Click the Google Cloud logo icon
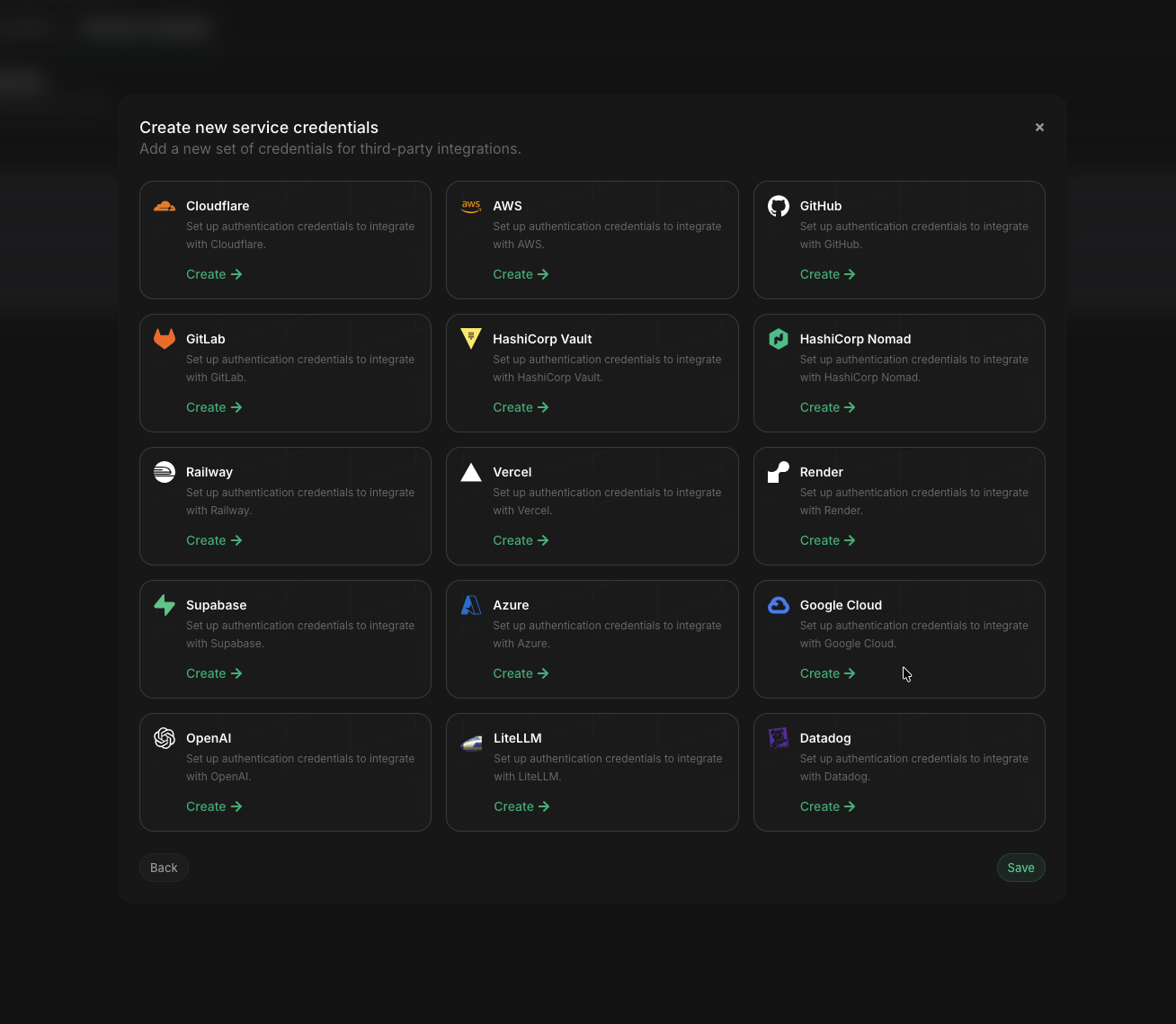Image resolution: width=1176 pixels, height=1024 pixels. point(779,605)
